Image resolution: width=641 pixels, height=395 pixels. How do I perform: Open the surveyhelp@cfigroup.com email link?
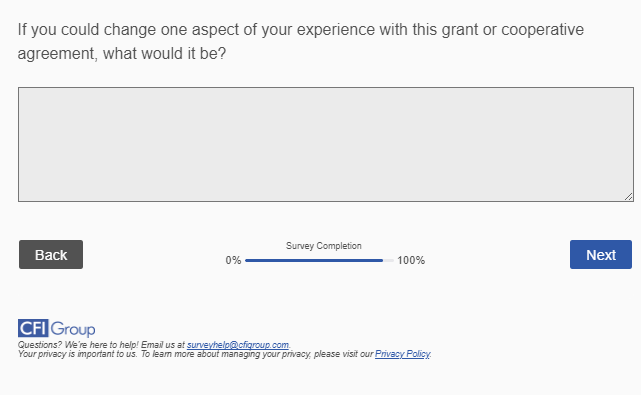[x=238, y=345]
